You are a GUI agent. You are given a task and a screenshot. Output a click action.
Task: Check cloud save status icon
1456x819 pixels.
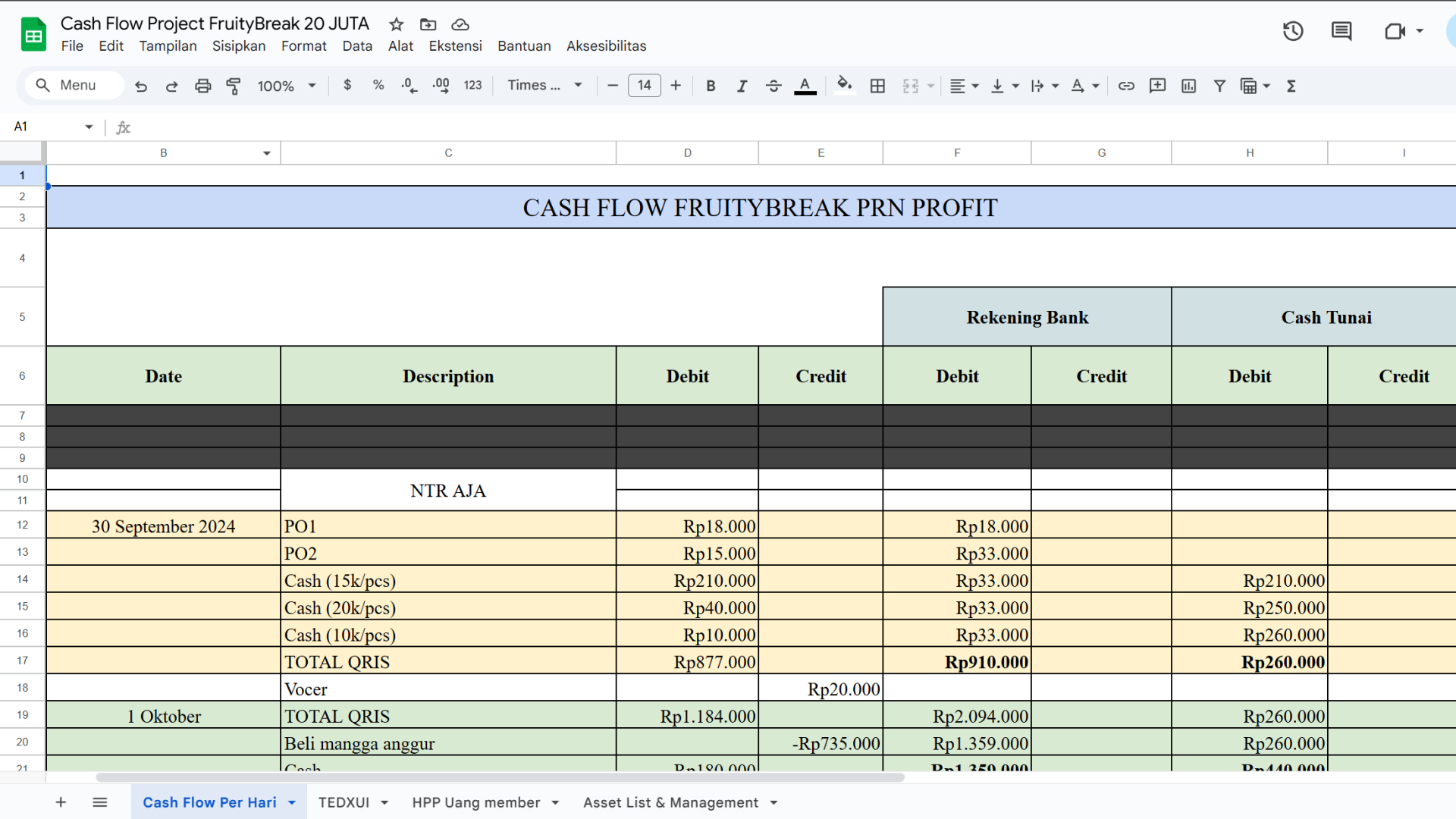460,24
